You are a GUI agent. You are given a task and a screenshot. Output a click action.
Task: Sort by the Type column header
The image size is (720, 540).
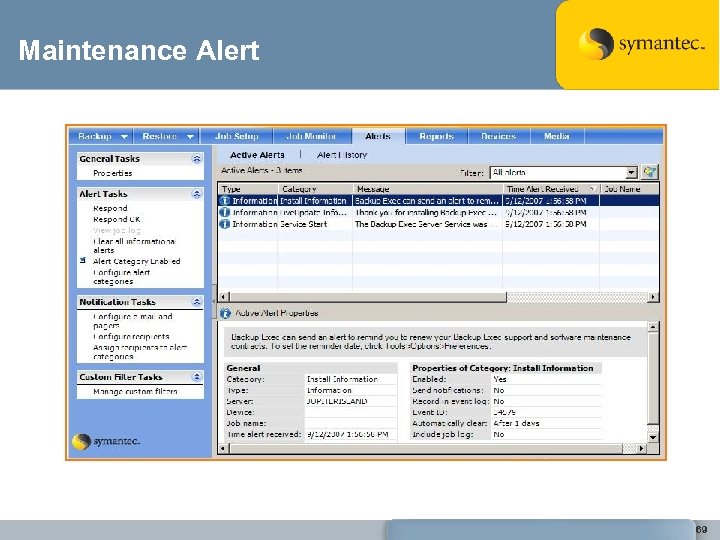[x=248, y=189]
